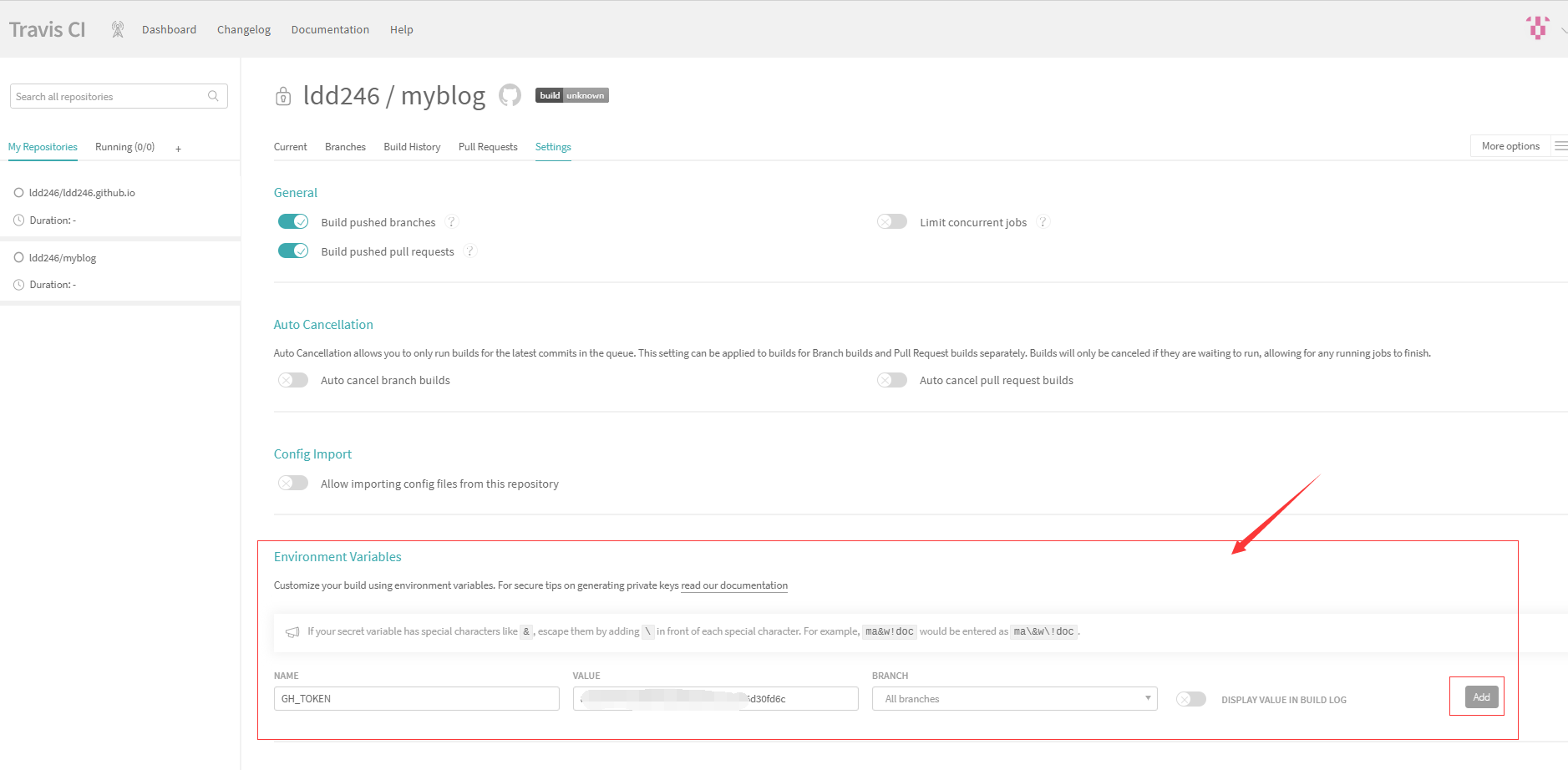Open the GitHub icon beside myblog title

[510, 95]
